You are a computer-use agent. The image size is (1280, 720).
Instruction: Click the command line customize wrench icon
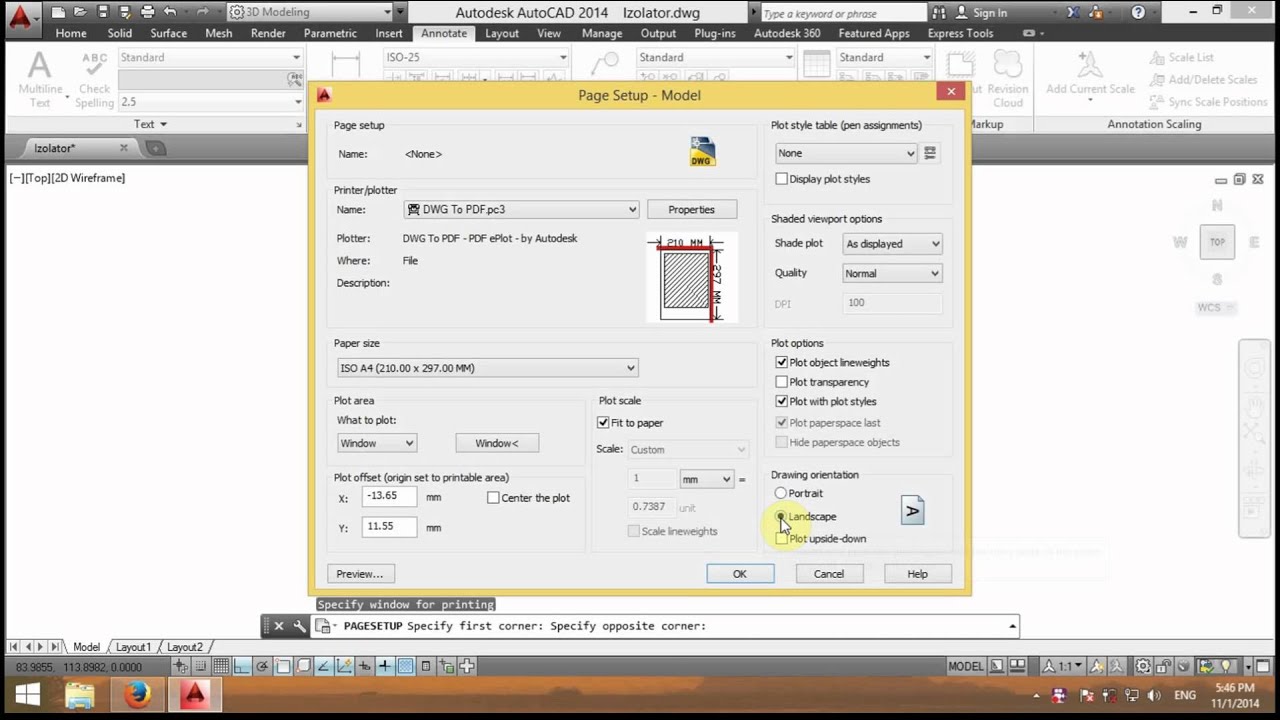(x=299, y=626)
